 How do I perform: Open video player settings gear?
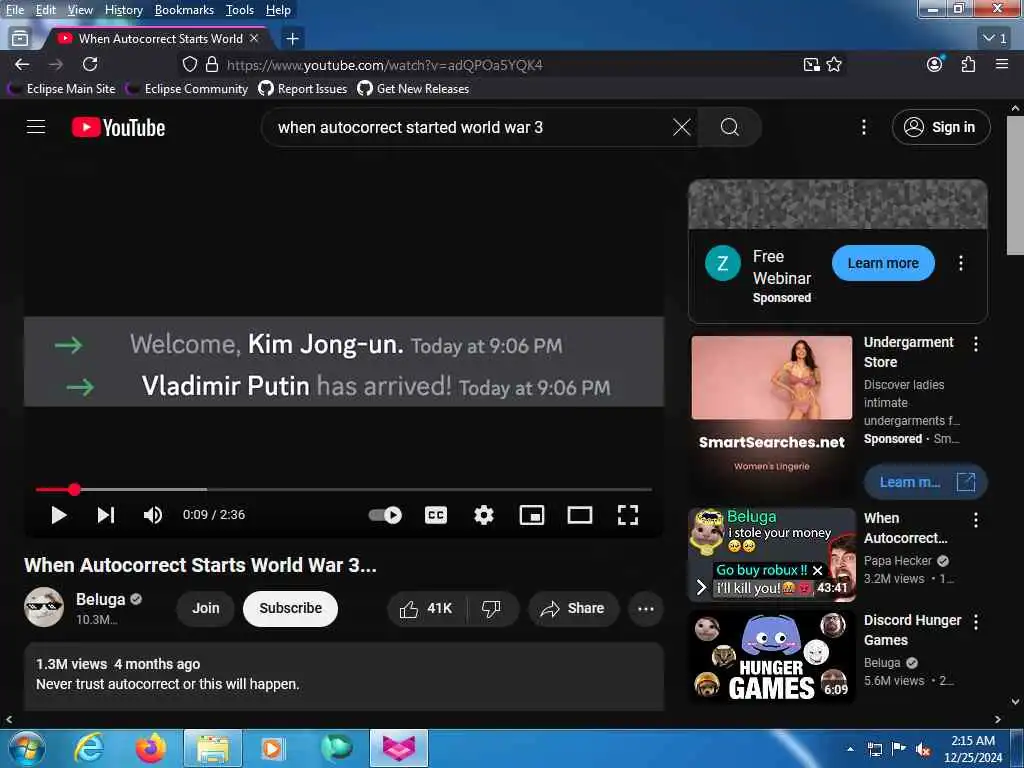pos(484,515)
